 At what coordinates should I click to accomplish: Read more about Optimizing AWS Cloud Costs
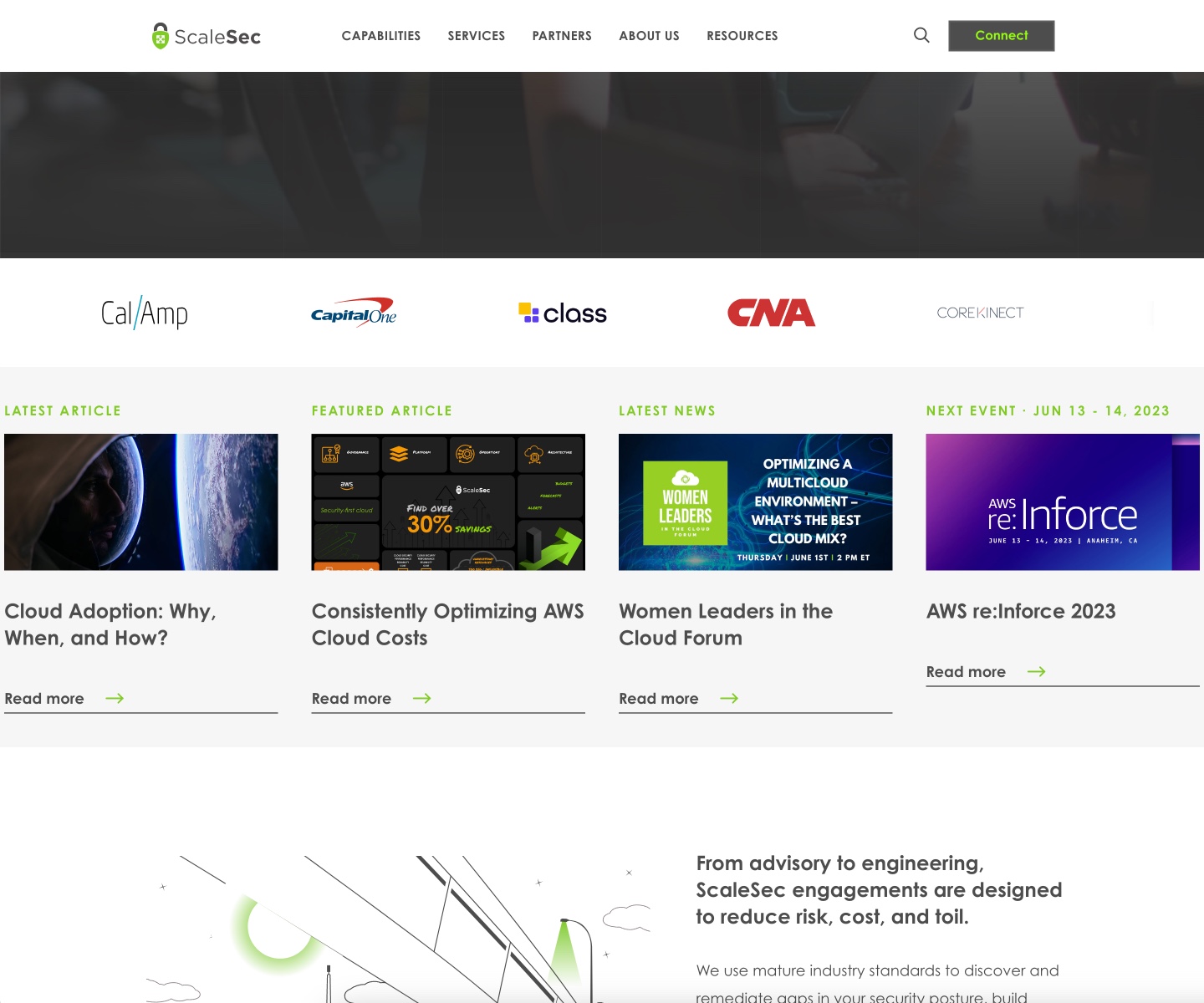(351, 698)
